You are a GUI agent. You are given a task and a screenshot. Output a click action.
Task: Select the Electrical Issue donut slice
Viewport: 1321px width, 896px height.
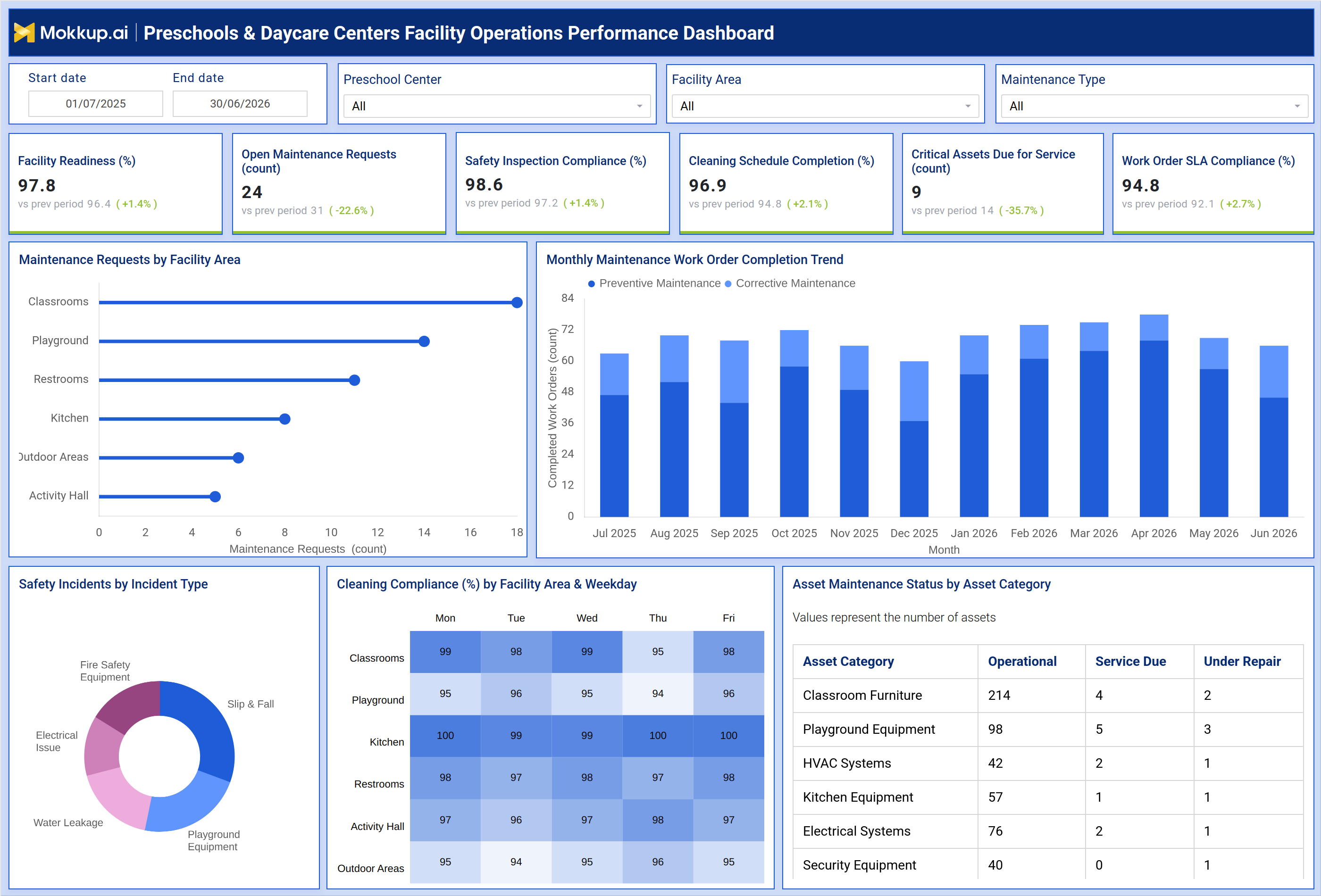[102, 747]
